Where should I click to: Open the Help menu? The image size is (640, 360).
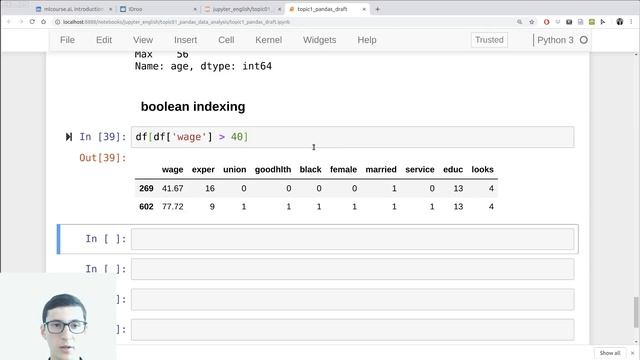click(x=367, y=40)
